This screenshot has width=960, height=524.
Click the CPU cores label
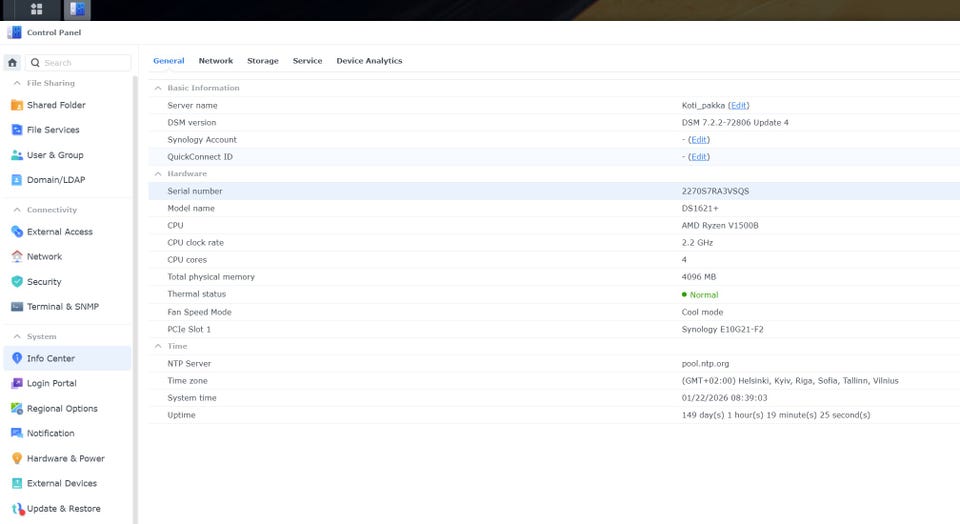(x=187, y=260)
